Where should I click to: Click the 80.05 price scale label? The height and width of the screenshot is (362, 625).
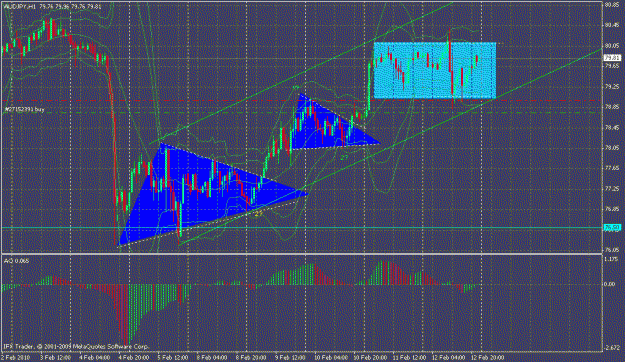[x=611, y=45]
